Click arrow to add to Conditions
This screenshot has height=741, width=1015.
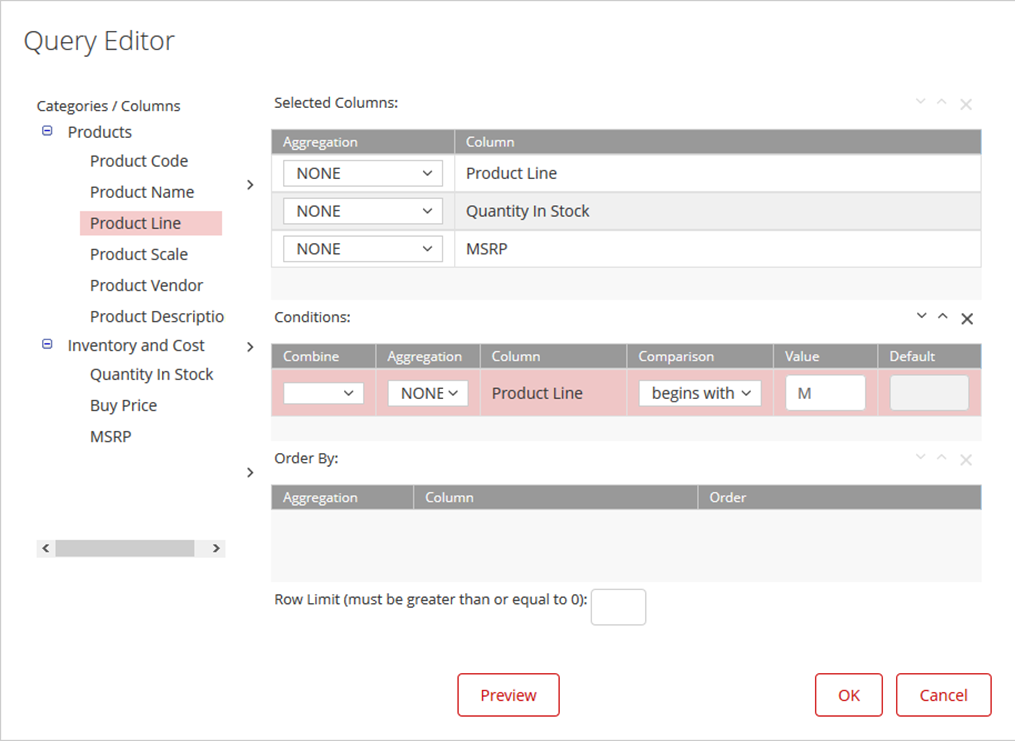(250, 347)
